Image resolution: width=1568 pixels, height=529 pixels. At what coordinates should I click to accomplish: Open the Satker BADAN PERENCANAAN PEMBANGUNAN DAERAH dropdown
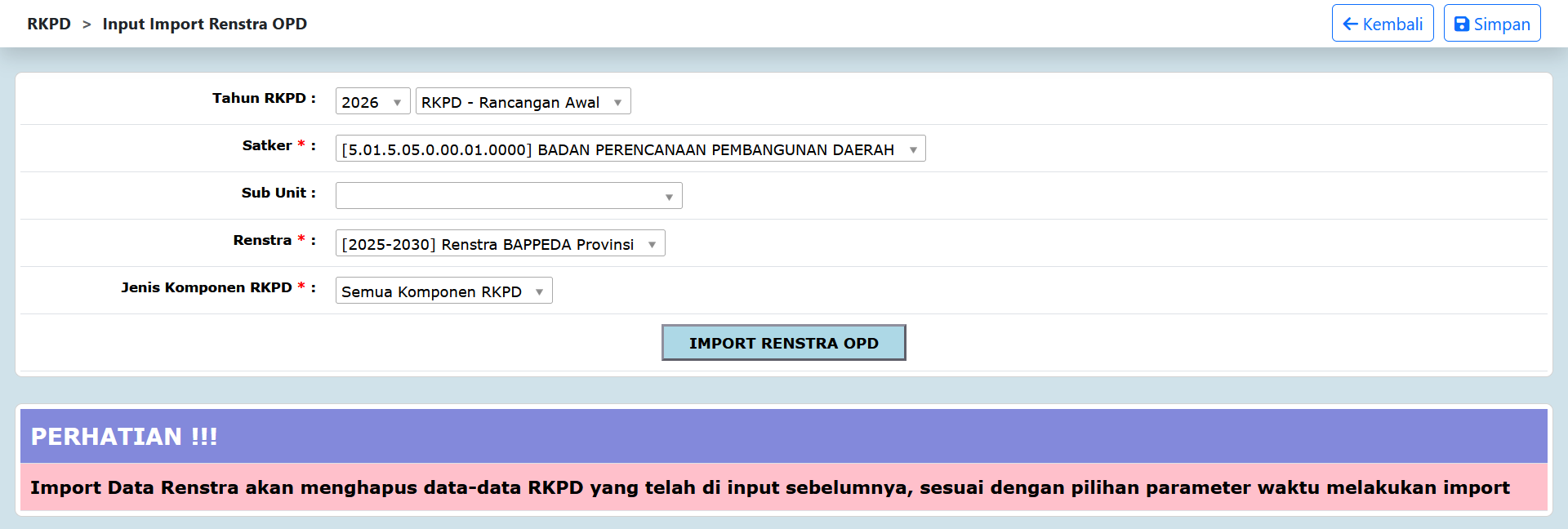pos(630,149)
